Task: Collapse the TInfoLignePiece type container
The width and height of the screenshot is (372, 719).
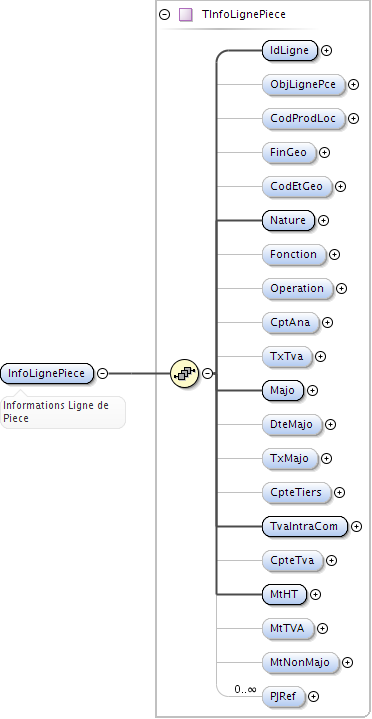Action: click(164, 15)
